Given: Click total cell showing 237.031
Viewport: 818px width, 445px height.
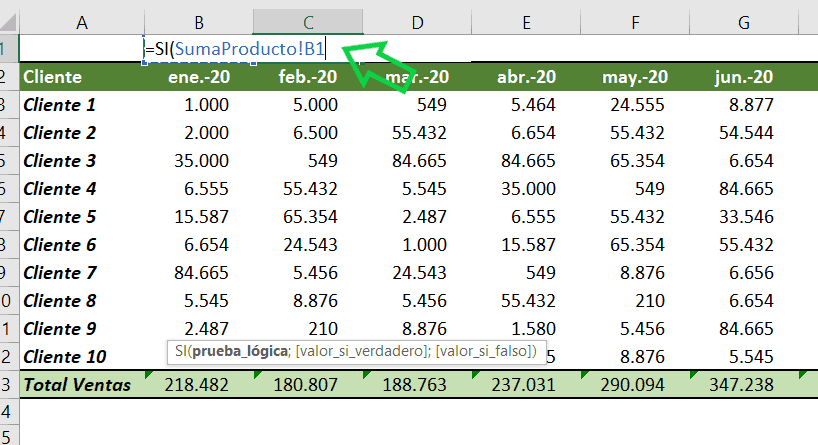Looking at the screenshot, I should click(x=526, y=384).
